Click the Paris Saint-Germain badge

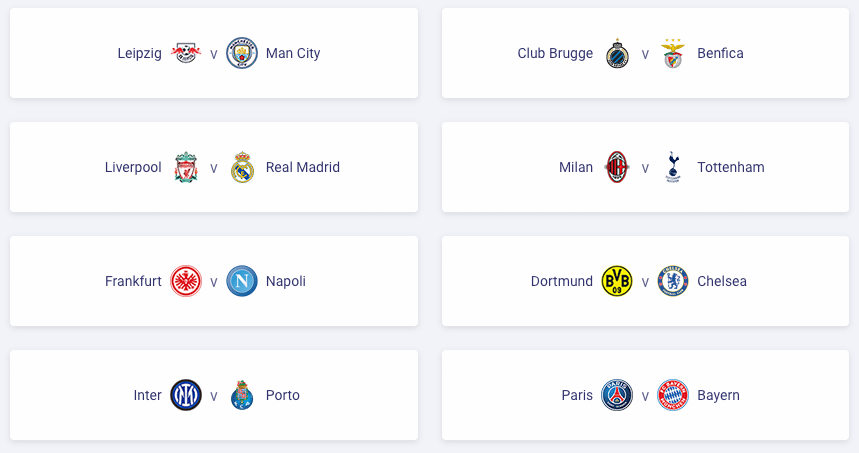[617, 395]
